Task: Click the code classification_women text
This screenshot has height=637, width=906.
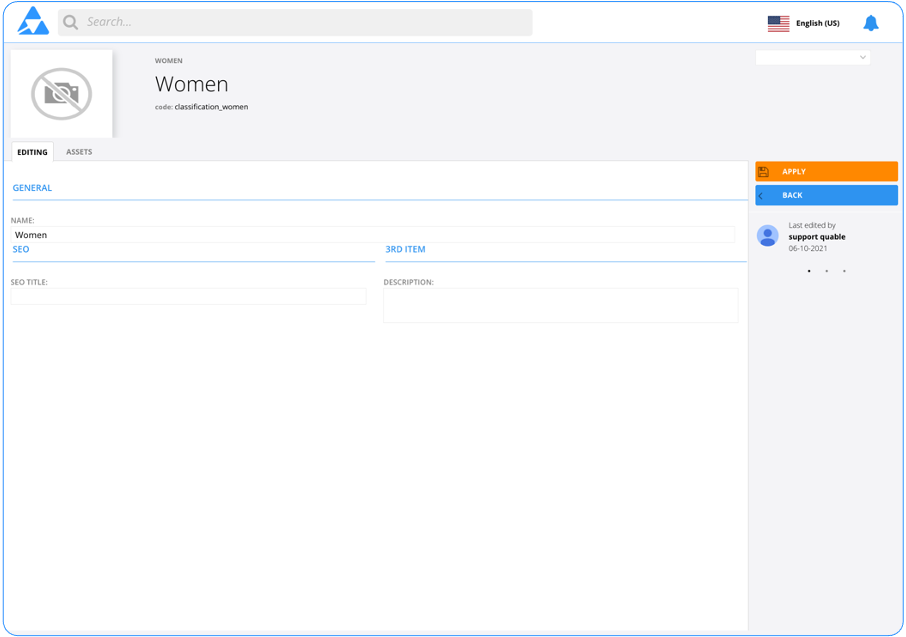Action: click(201, 107)
